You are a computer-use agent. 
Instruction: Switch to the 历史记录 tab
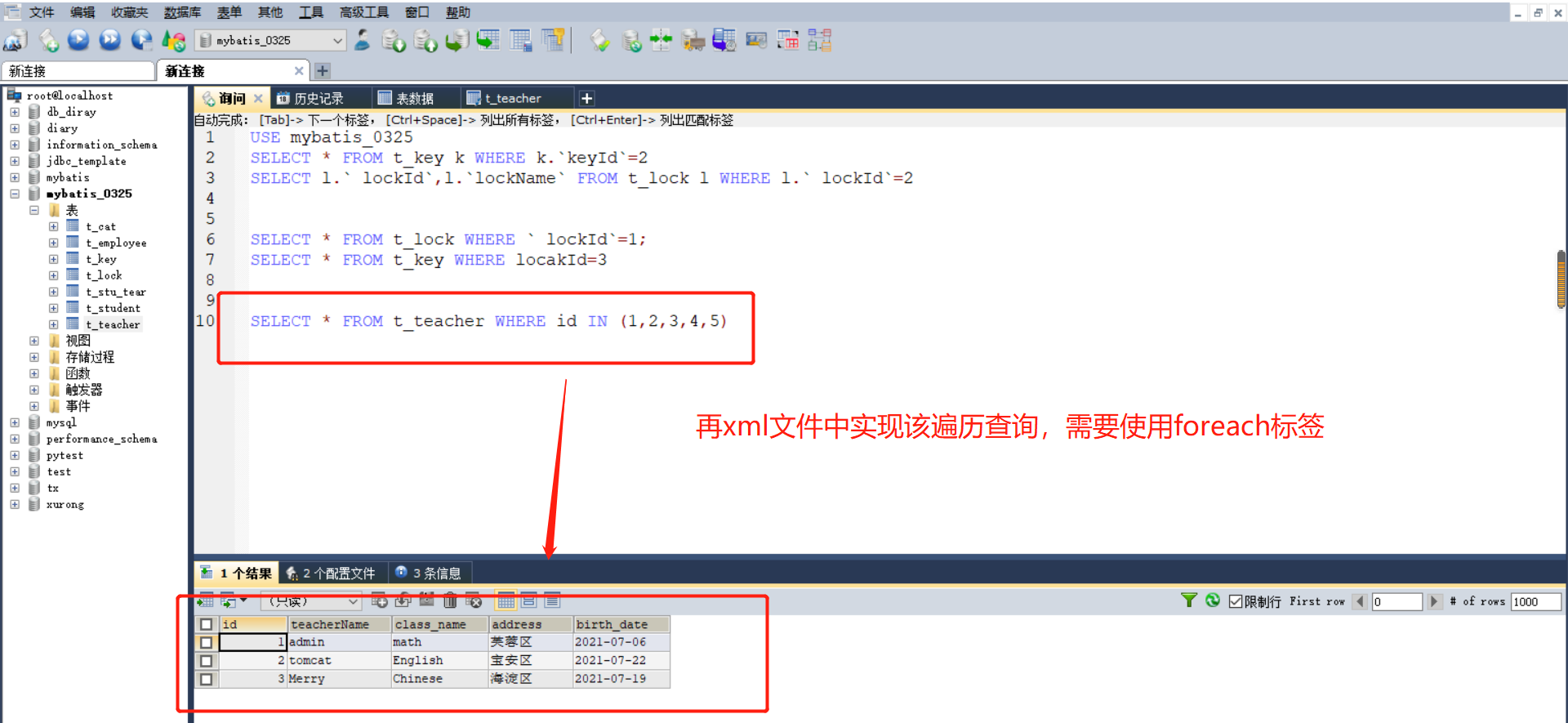click(318, 98)
